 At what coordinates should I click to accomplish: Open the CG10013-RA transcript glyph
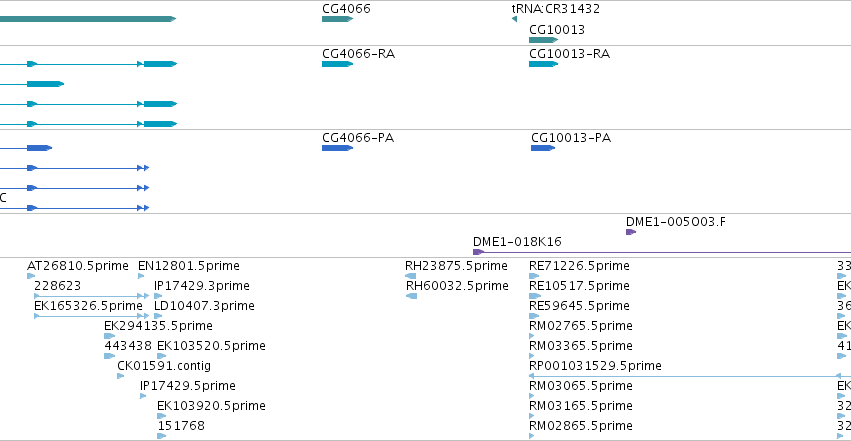point(543,64)
